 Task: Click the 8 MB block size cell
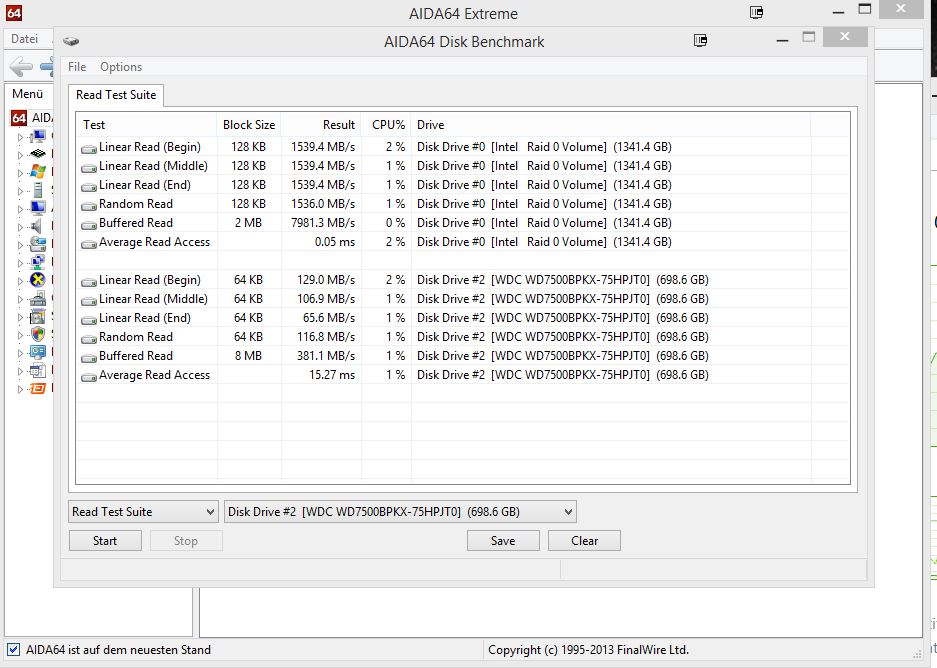click(x=249, y=356)
